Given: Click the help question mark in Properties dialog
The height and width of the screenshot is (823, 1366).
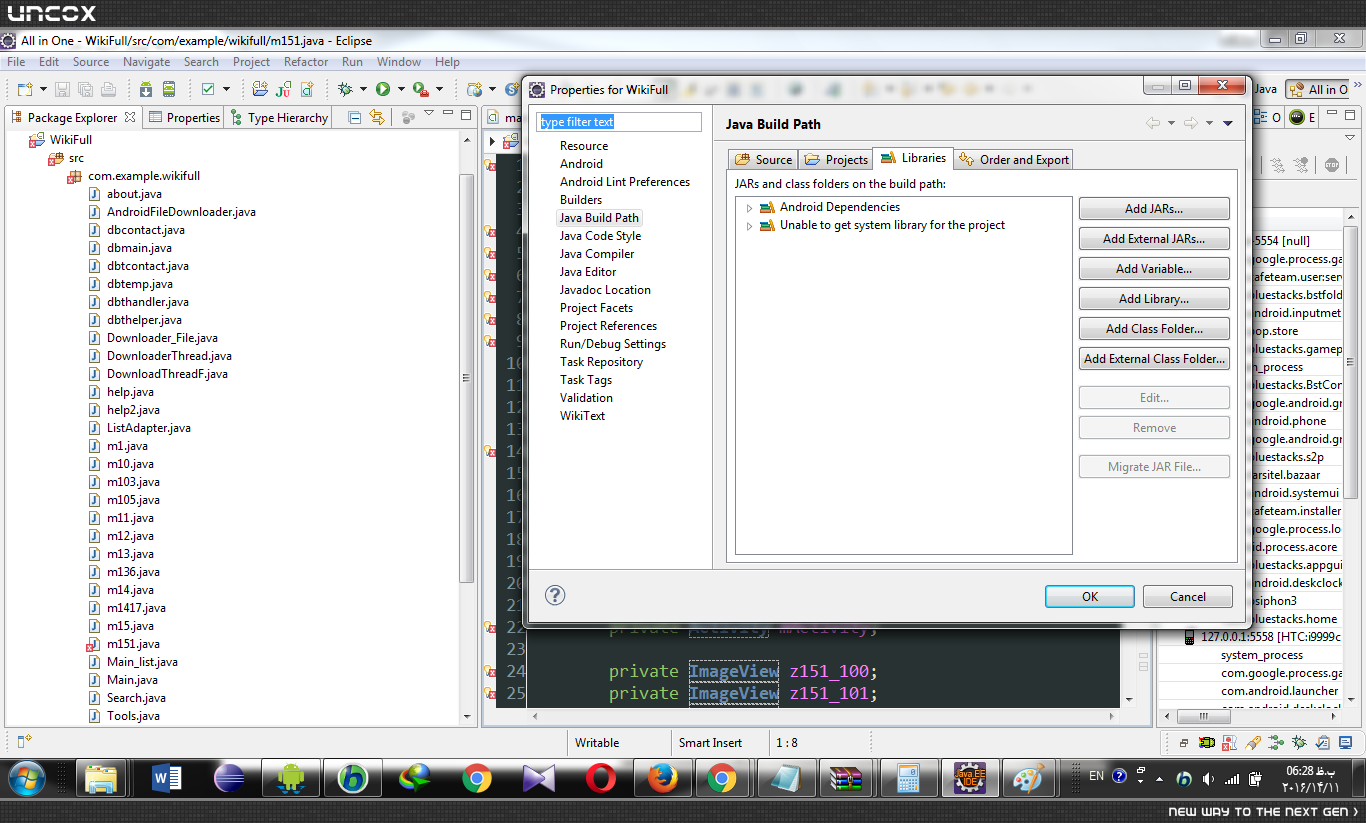Looking at the screenshot, I should pyautogui.click(x=555, y=596).
